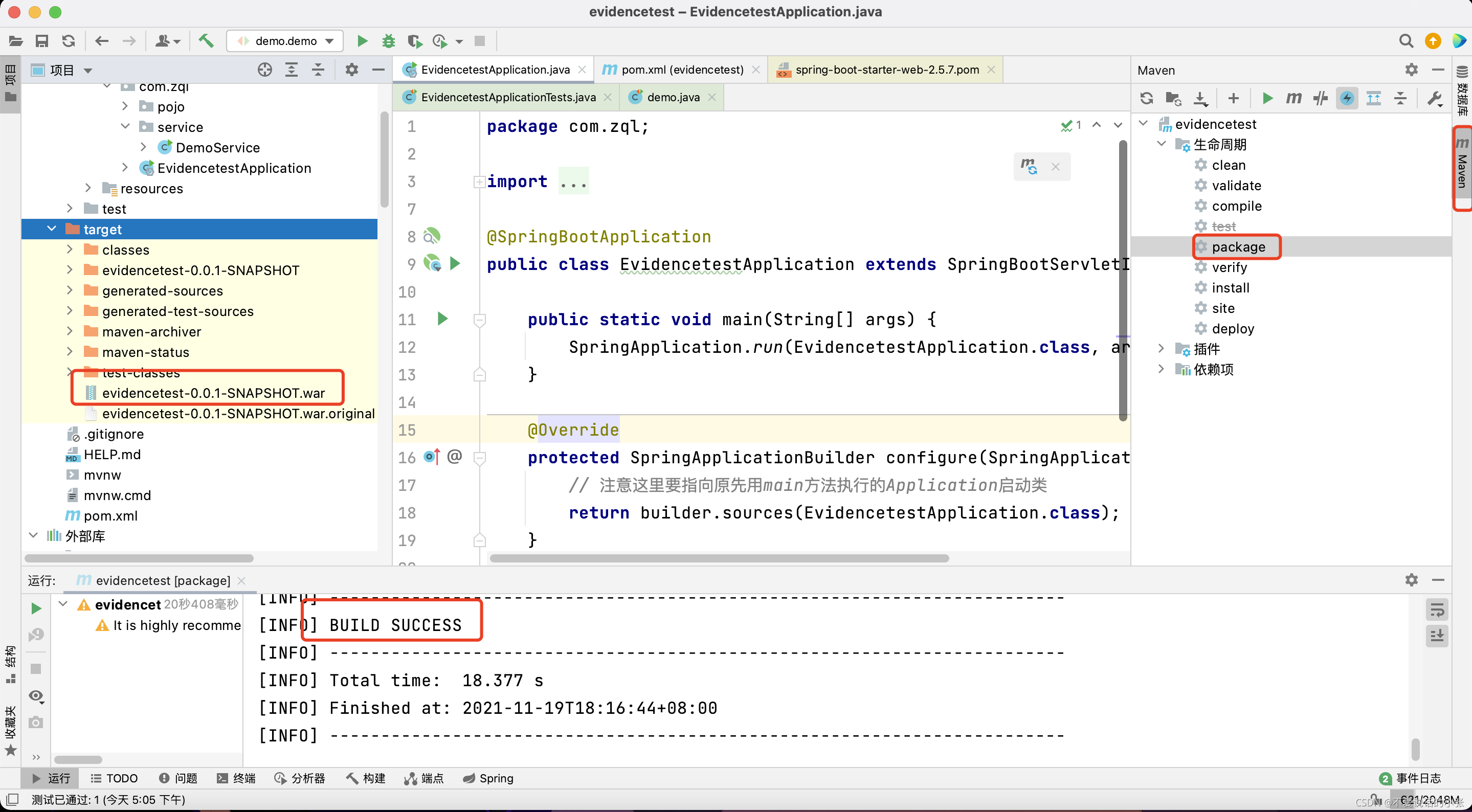This screenshot has height=812, width=1472.
Task: Open the demo.java editor tab
Action: 673,97
